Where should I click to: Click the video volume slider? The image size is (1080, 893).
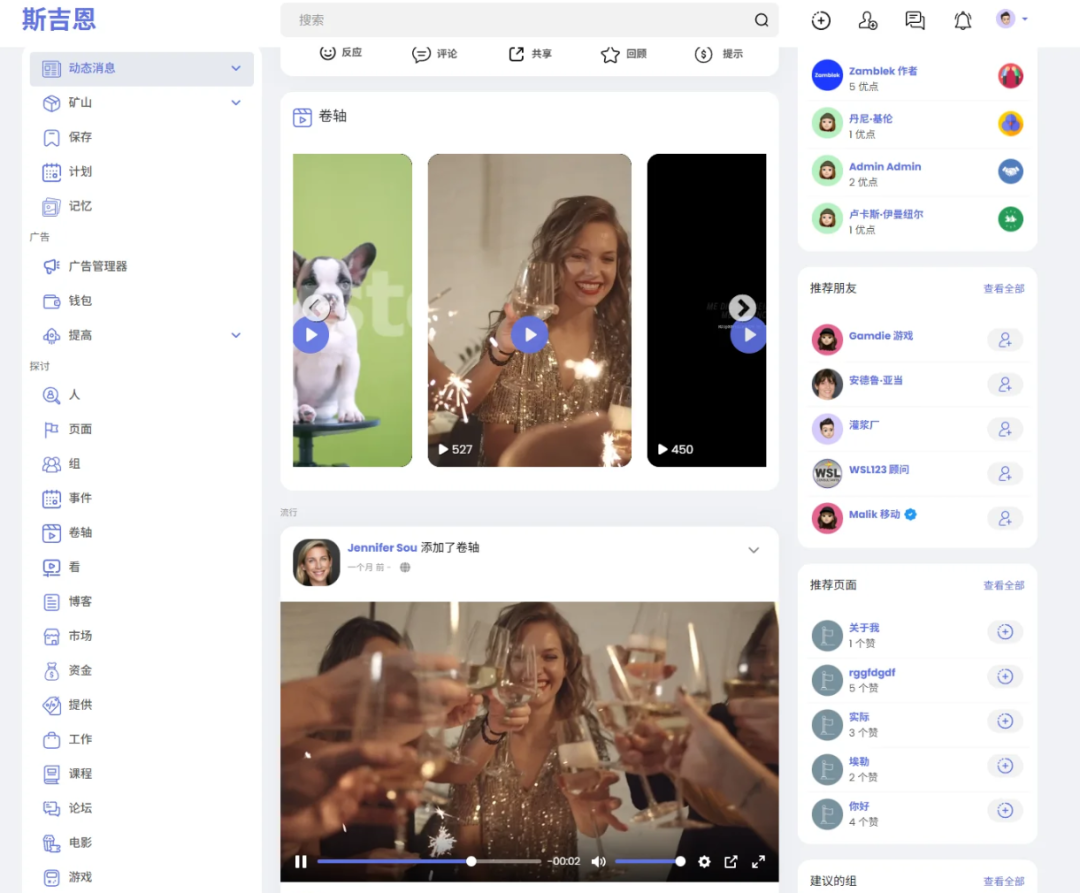point(648,861)
